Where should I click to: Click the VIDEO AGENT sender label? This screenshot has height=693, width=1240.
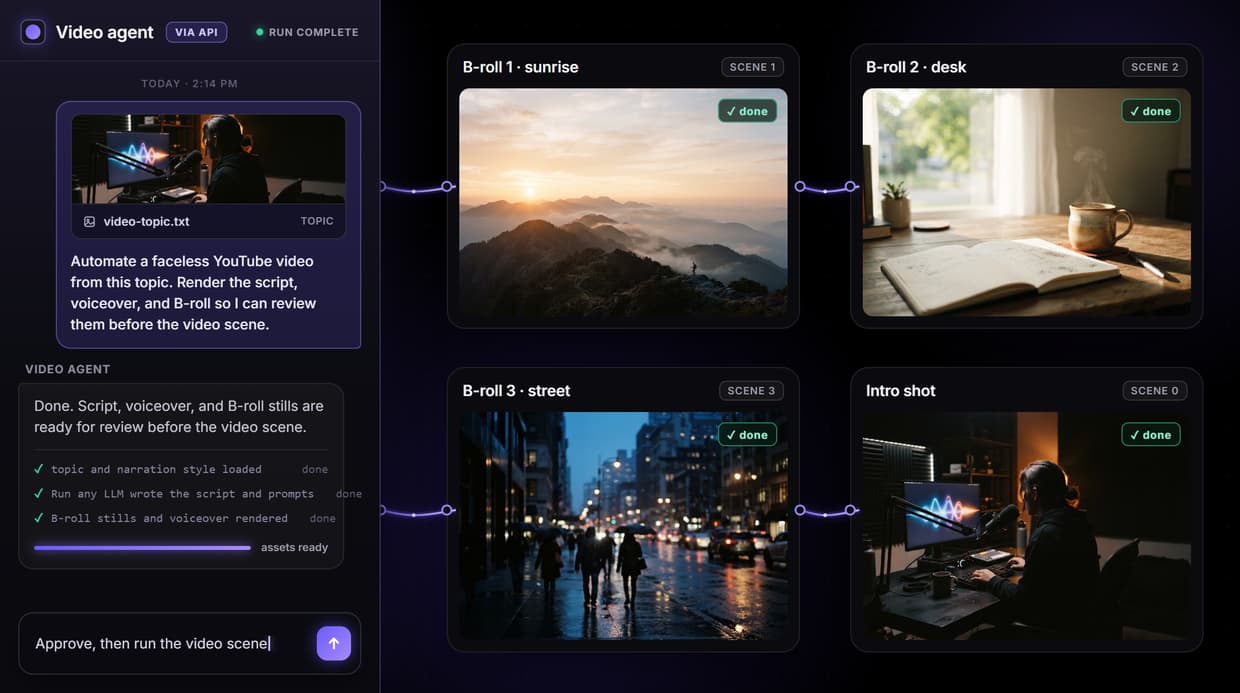(68, 369)
